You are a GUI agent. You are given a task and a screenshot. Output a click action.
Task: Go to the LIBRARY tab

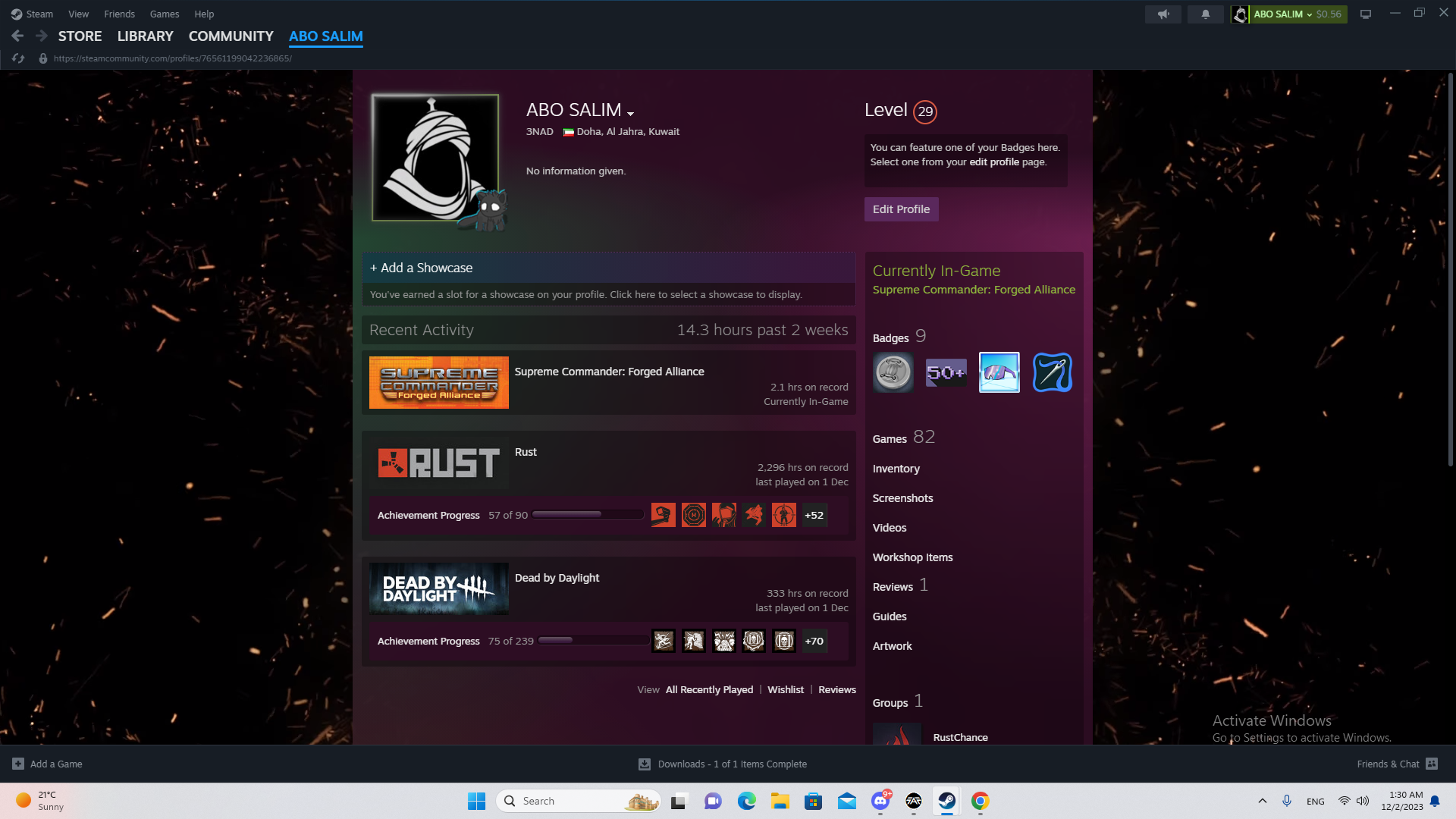(146, 36)
